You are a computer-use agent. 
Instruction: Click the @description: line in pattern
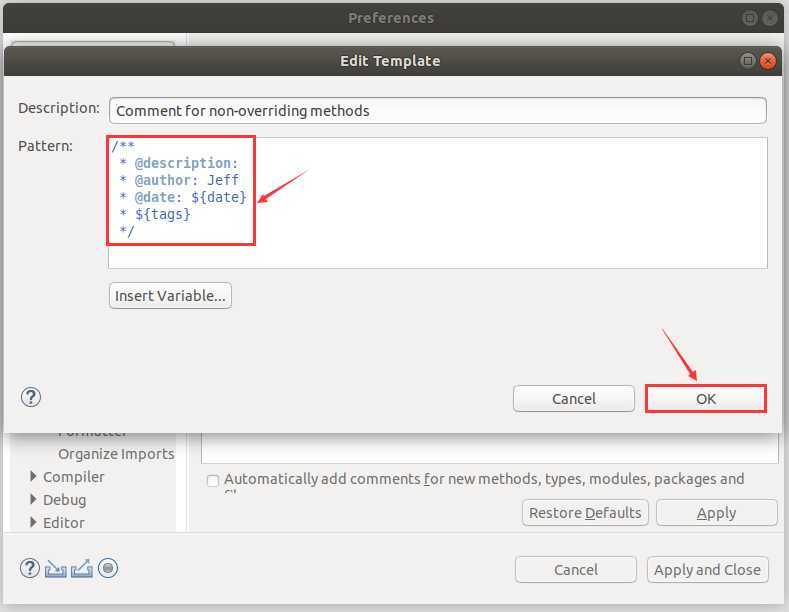click(x=178, y=163)
